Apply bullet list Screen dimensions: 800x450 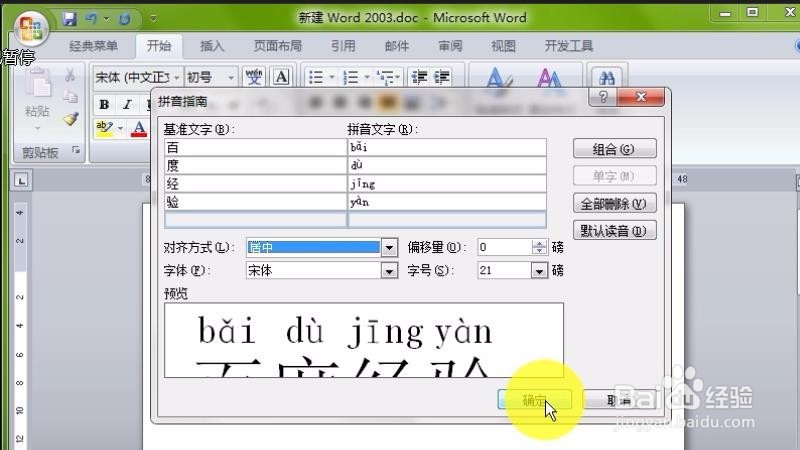(x=316, y=78)
